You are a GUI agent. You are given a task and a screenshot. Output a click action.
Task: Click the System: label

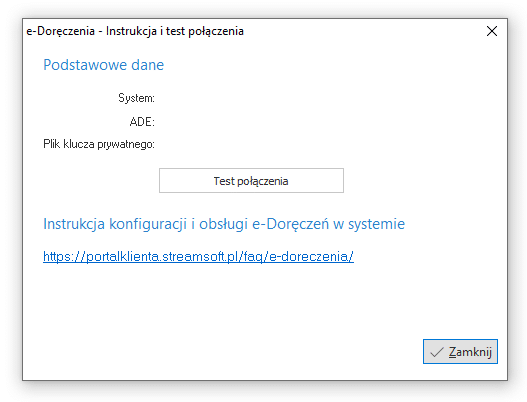pos(136,98)
